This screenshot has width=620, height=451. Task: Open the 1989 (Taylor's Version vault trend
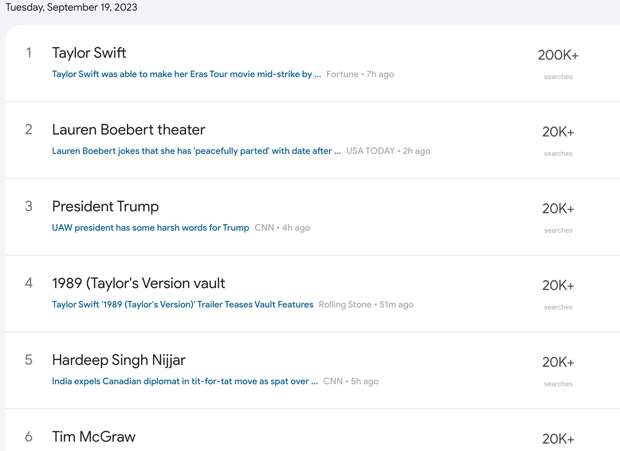[138, 283]
